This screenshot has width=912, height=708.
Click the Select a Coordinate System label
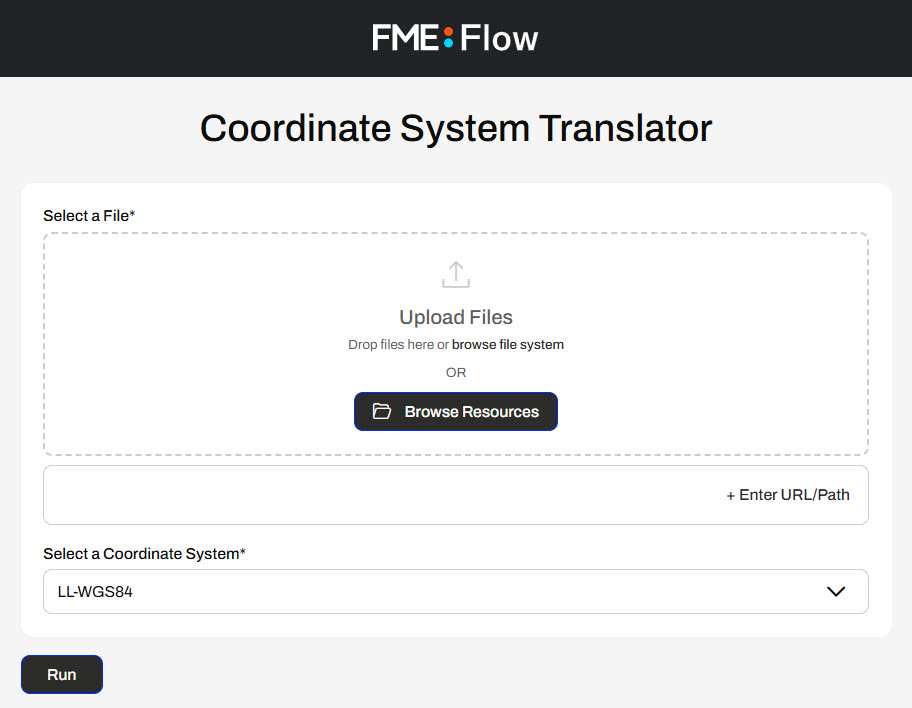tap(144, 554)
